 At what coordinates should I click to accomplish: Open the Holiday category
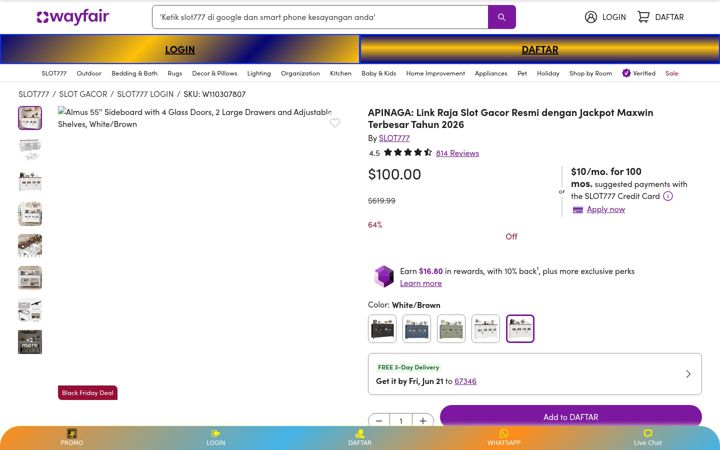coord(548,73)
